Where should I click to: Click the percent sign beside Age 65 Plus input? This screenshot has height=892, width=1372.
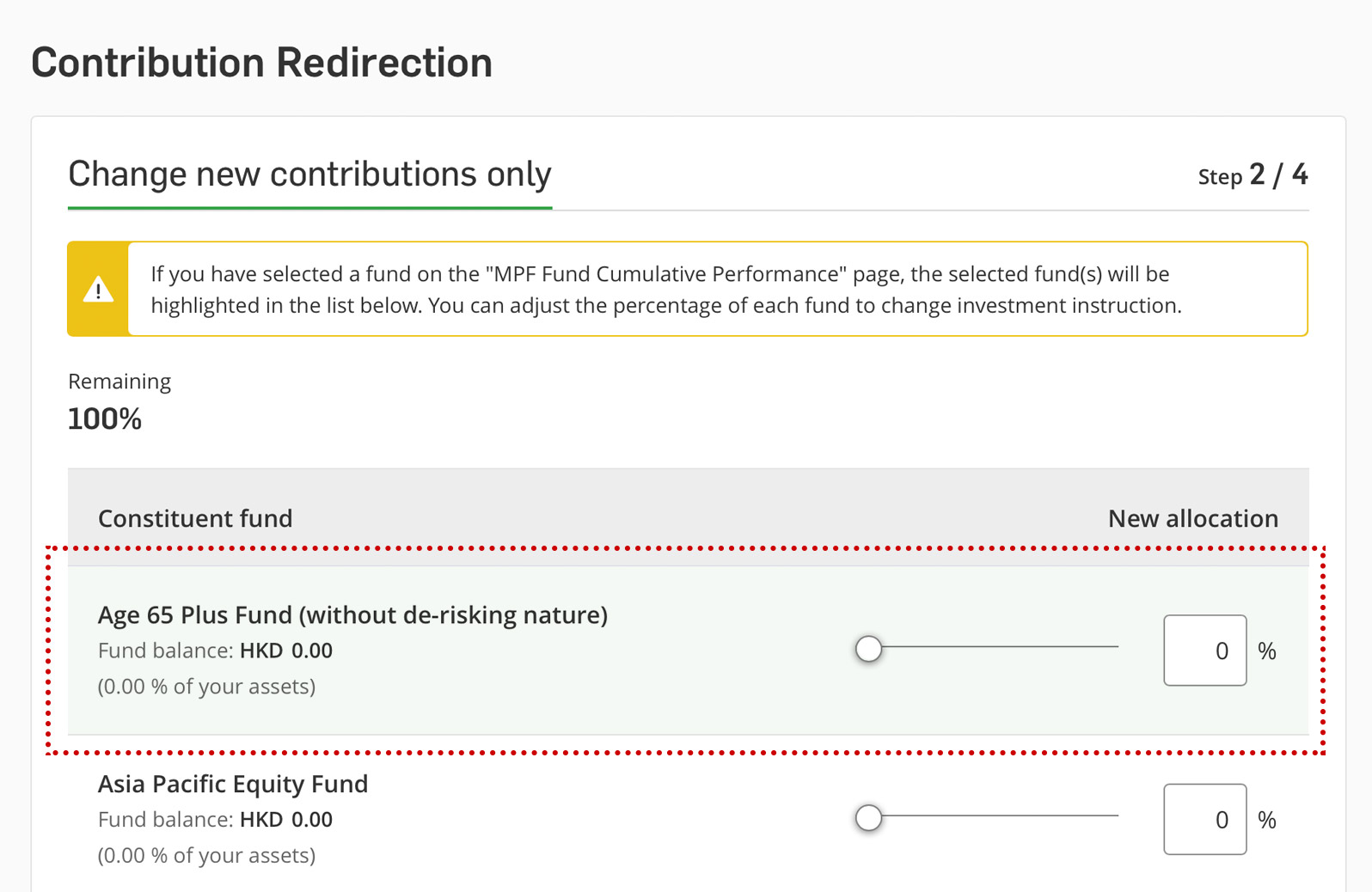pos(1267,651)
